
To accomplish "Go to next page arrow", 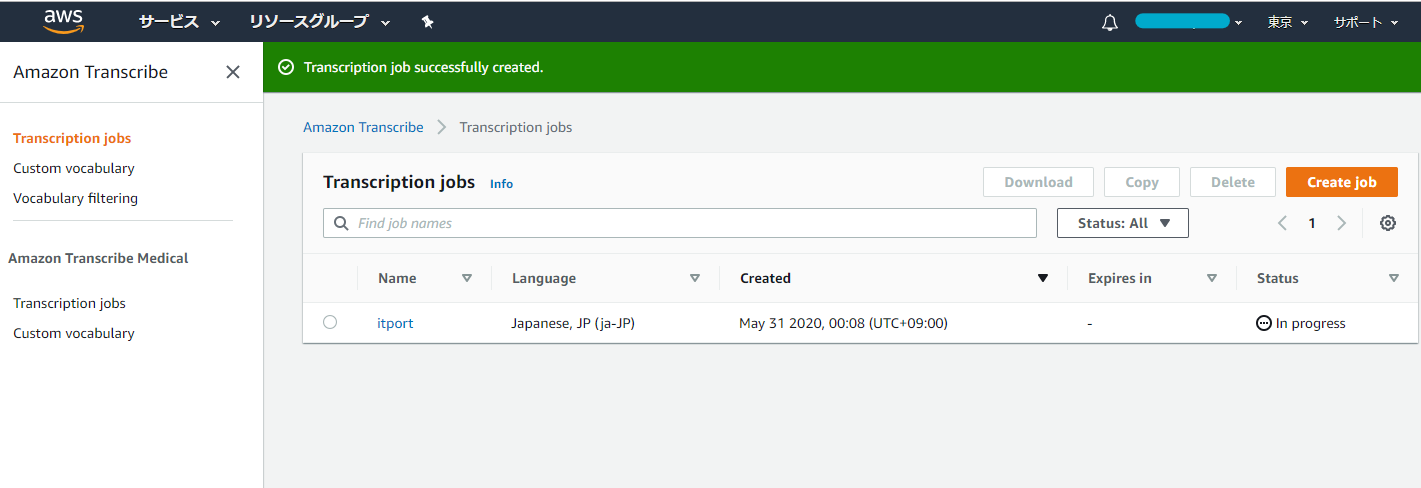I will (1342, 223).
